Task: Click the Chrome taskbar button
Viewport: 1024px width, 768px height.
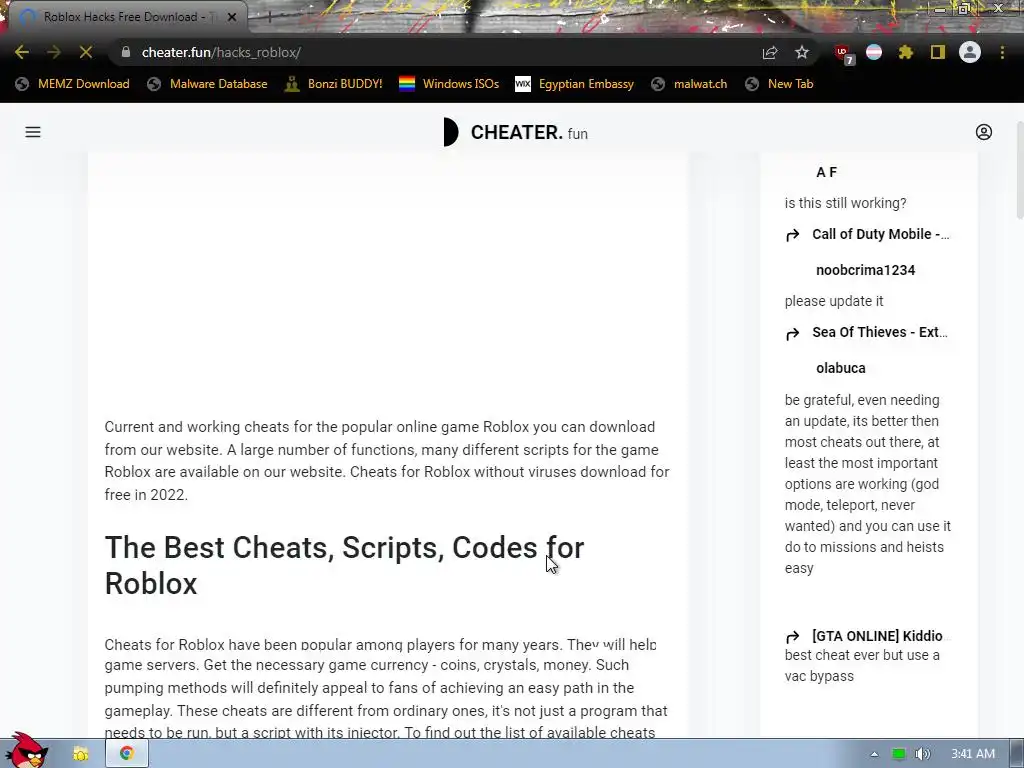Action: [126, 754]
